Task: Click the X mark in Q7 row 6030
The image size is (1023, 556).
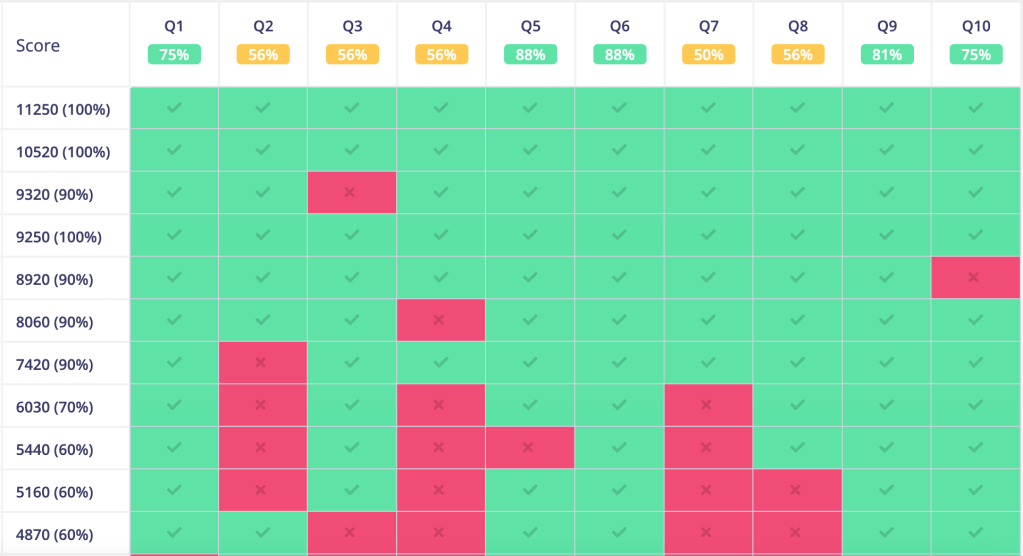Action: pos(707,405)
